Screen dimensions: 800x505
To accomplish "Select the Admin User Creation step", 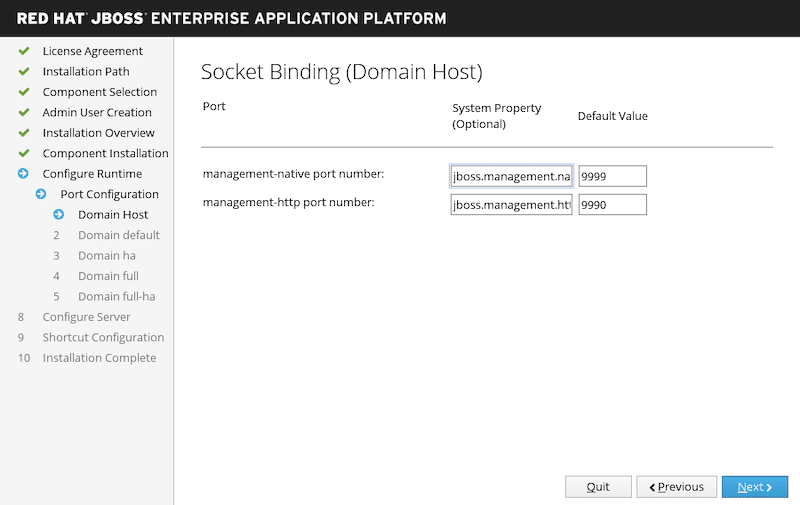I will pyautogui.click(x=97, y=112).
